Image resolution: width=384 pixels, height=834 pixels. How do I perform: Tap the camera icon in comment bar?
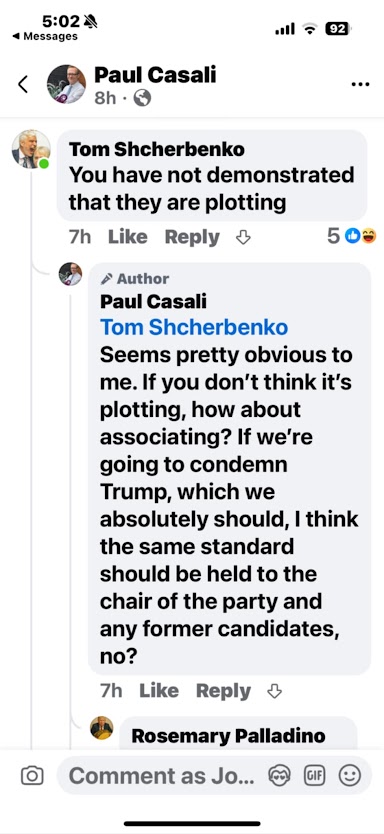tap(32, 775)
